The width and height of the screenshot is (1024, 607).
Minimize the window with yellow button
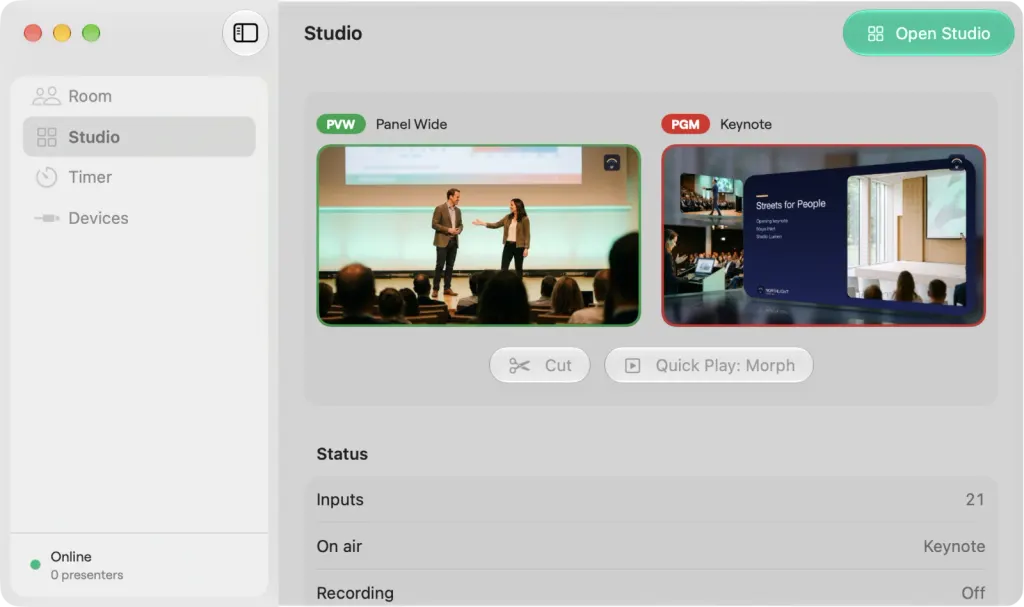point(62,33)
